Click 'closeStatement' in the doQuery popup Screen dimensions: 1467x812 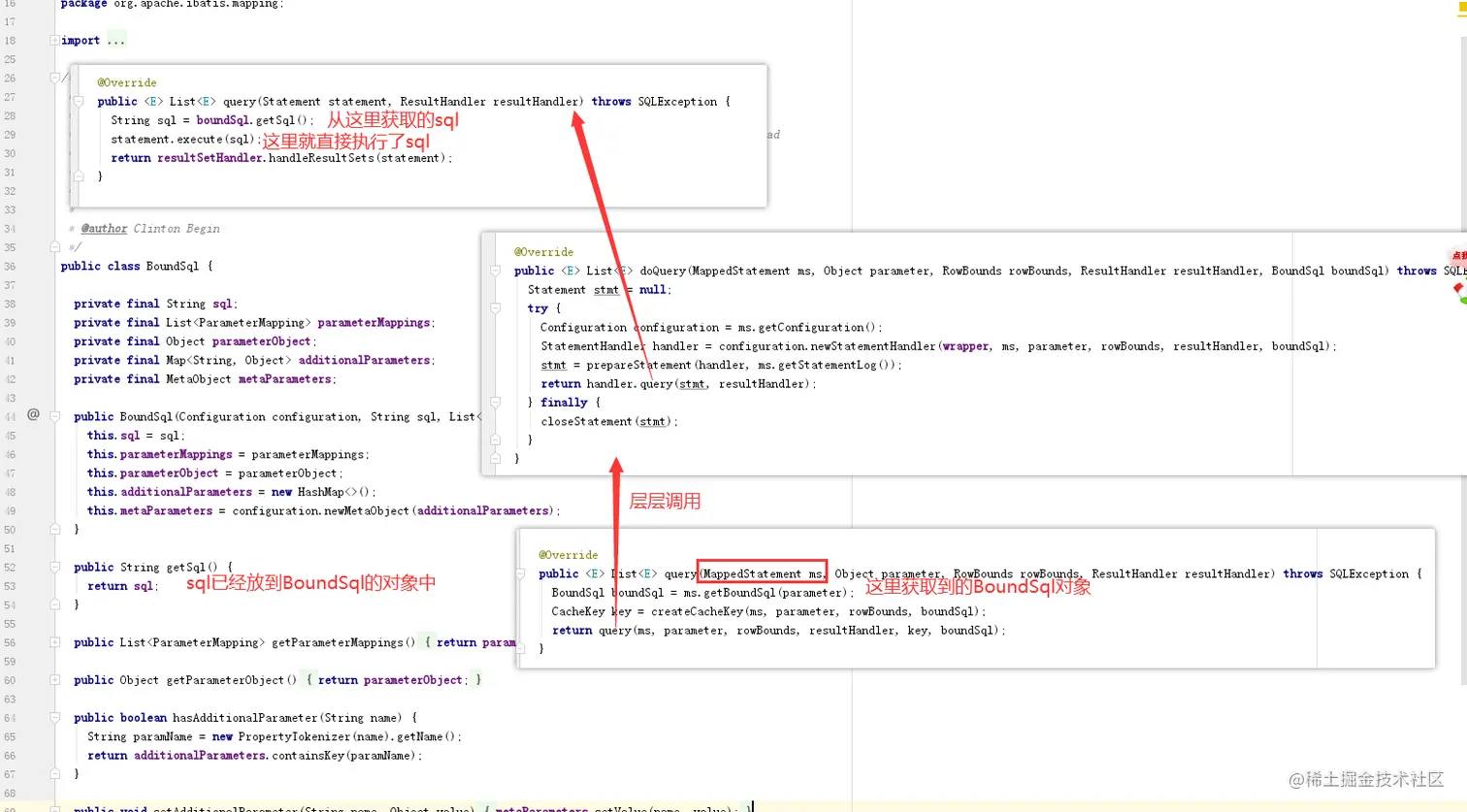click(587, 421)
